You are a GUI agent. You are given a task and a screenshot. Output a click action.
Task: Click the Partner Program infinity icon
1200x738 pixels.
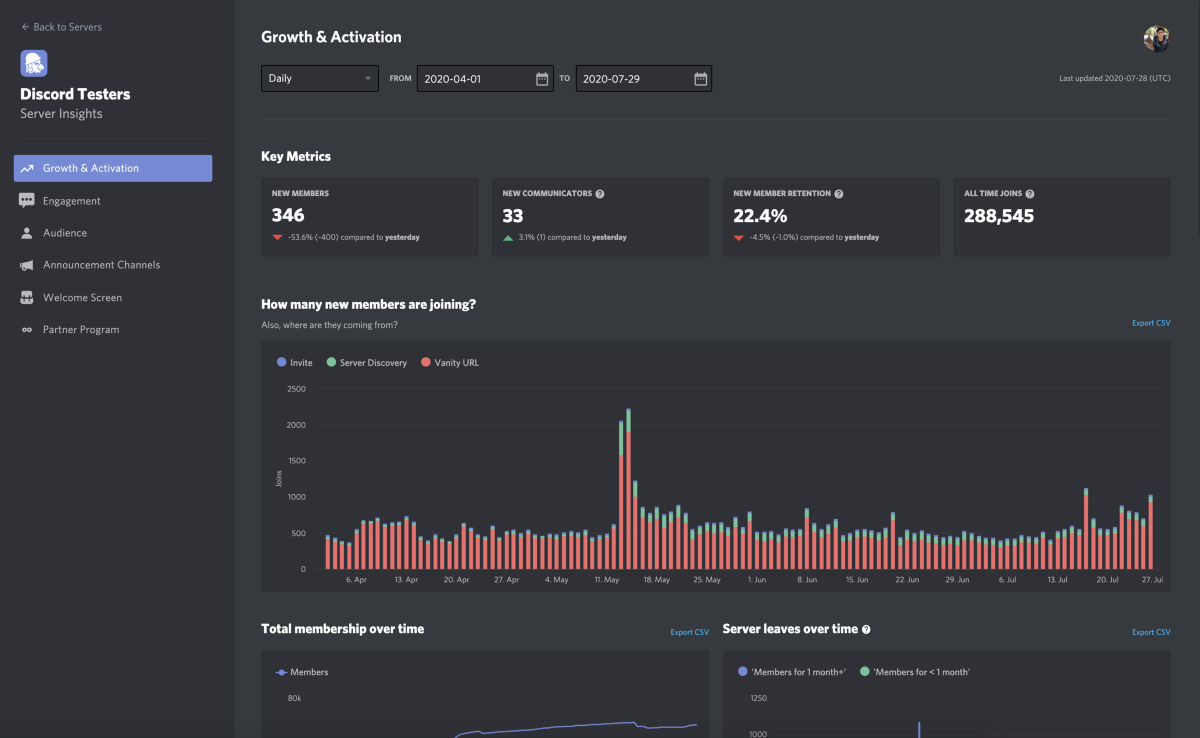tap(28, 329)
